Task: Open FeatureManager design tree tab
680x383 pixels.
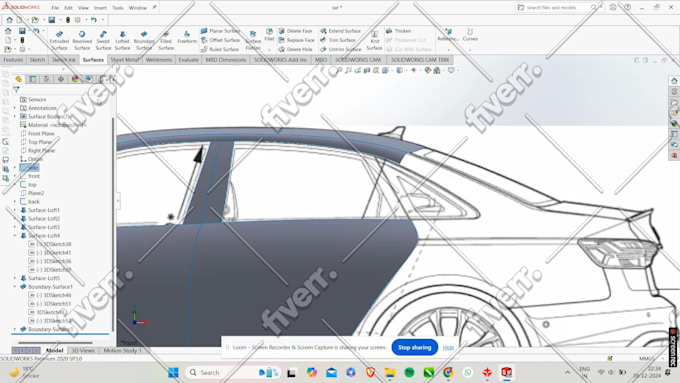Action: [x=18, y=79]
